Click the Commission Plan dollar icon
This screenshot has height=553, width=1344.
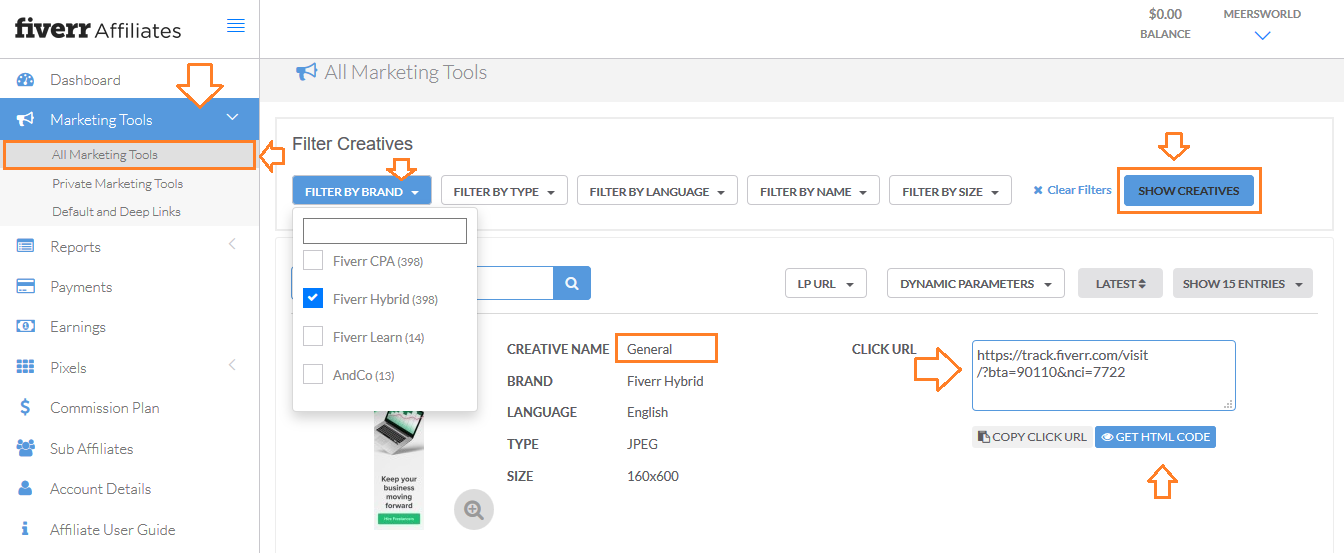point(26,408)
